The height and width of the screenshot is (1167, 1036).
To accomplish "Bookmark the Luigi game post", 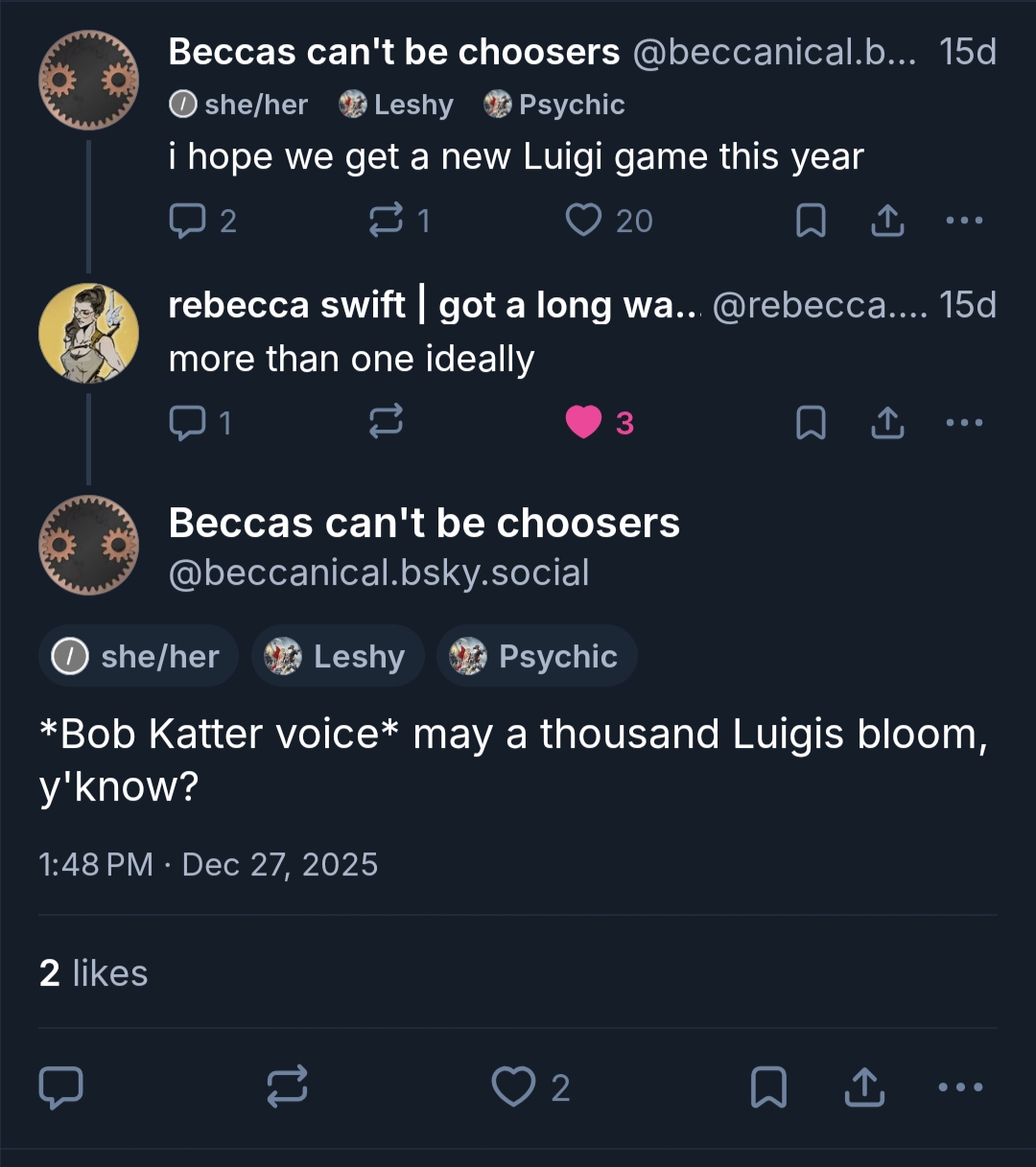I will pos(811,221).
